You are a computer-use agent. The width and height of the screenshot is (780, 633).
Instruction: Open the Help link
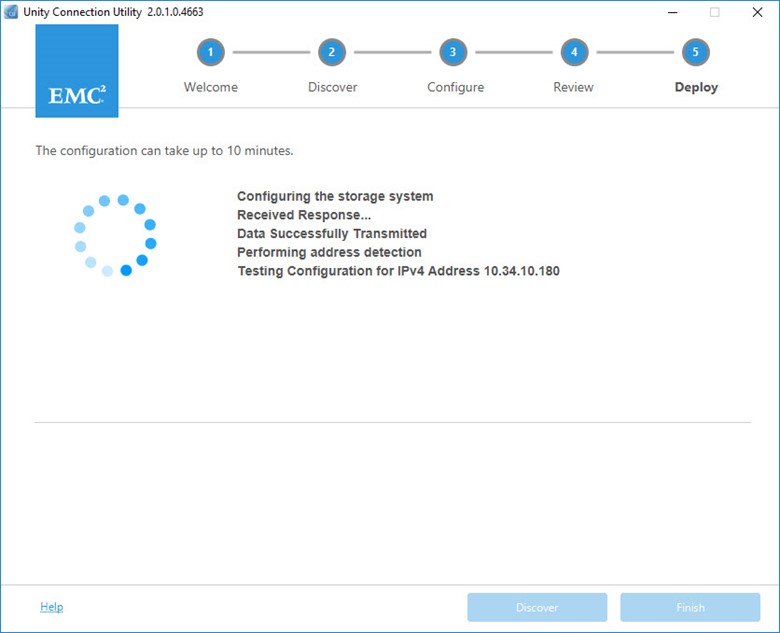pyautogui.click(x=52, y=607)
